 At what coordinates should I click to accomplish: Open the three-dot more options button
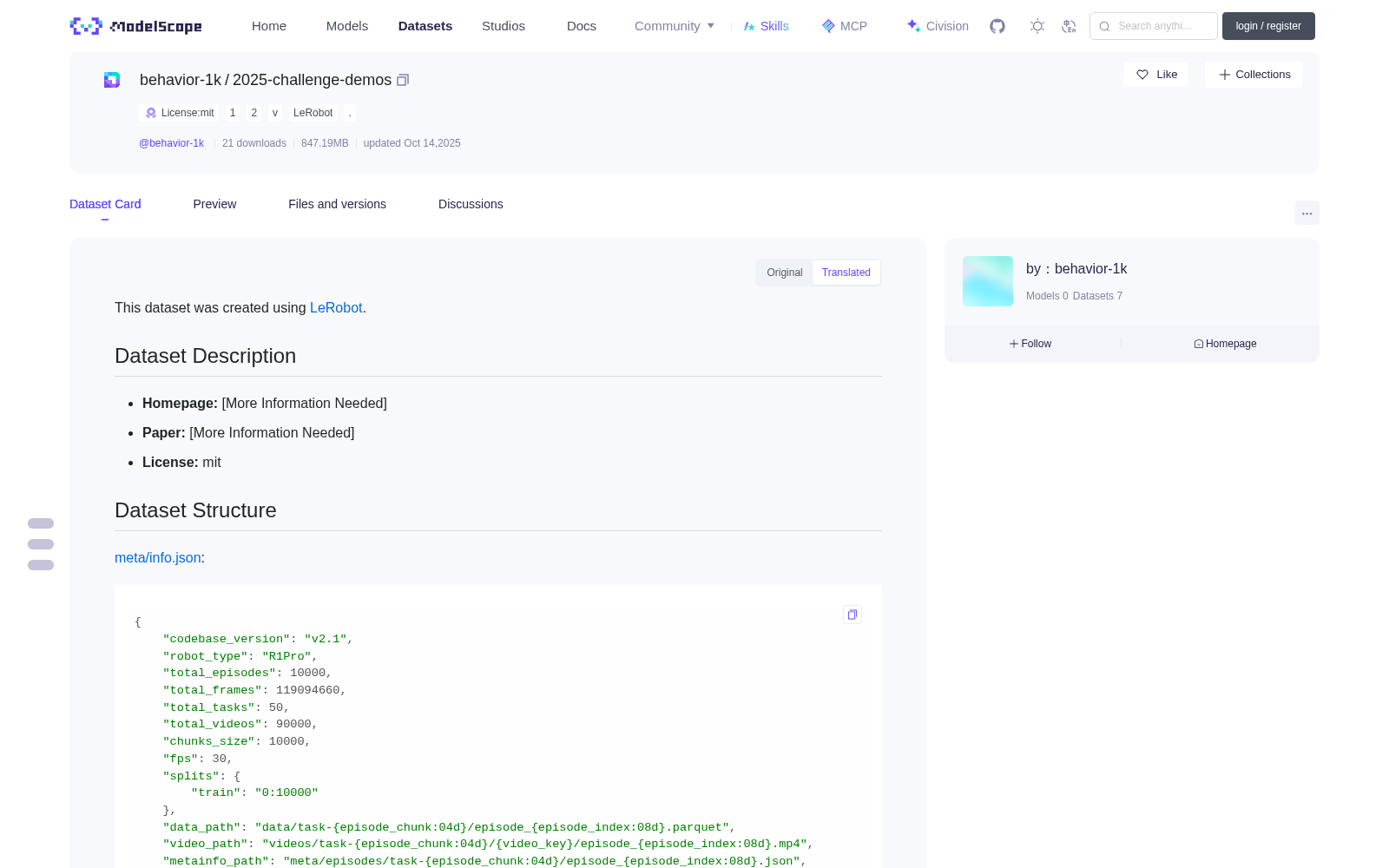click(1307, 213)
